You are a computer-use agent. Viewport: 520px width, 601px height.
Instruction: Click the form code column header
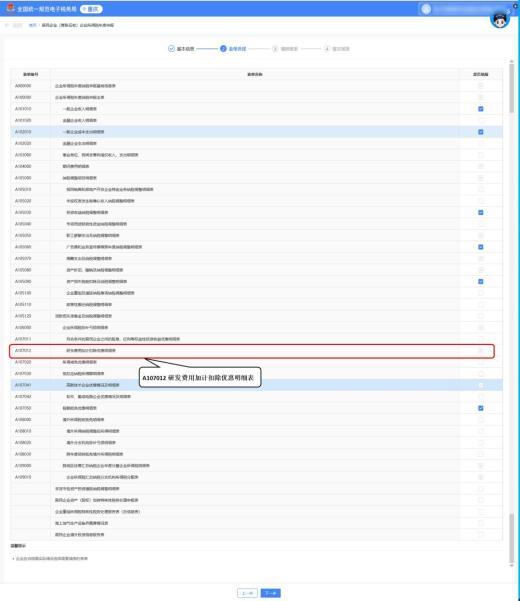pos(31,74)
